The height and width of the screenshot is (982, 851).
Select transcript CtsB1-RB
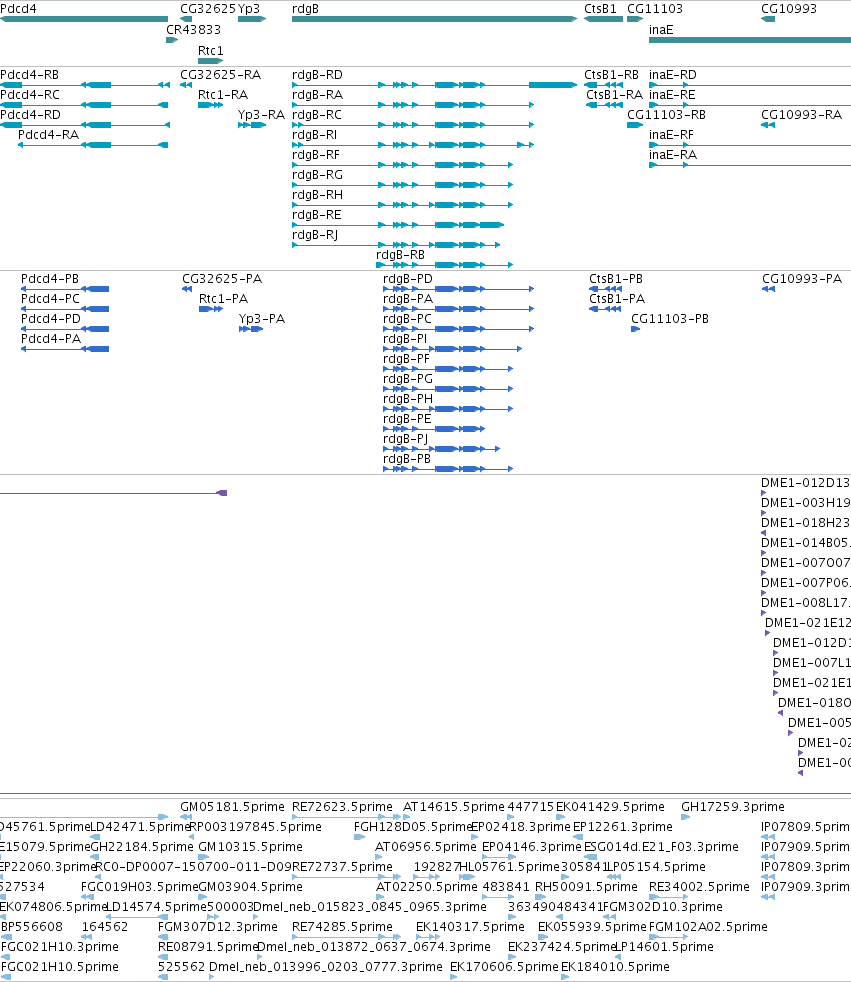pyautogui.click(x=611, y=75)
